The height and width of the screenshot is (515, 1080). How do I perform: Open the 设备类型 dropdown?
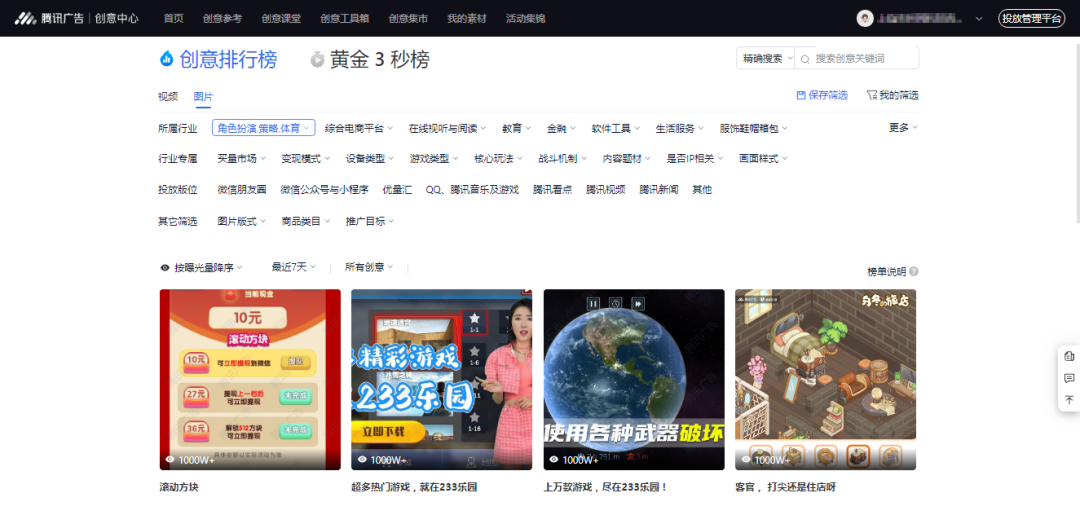[x=370, y=159]
